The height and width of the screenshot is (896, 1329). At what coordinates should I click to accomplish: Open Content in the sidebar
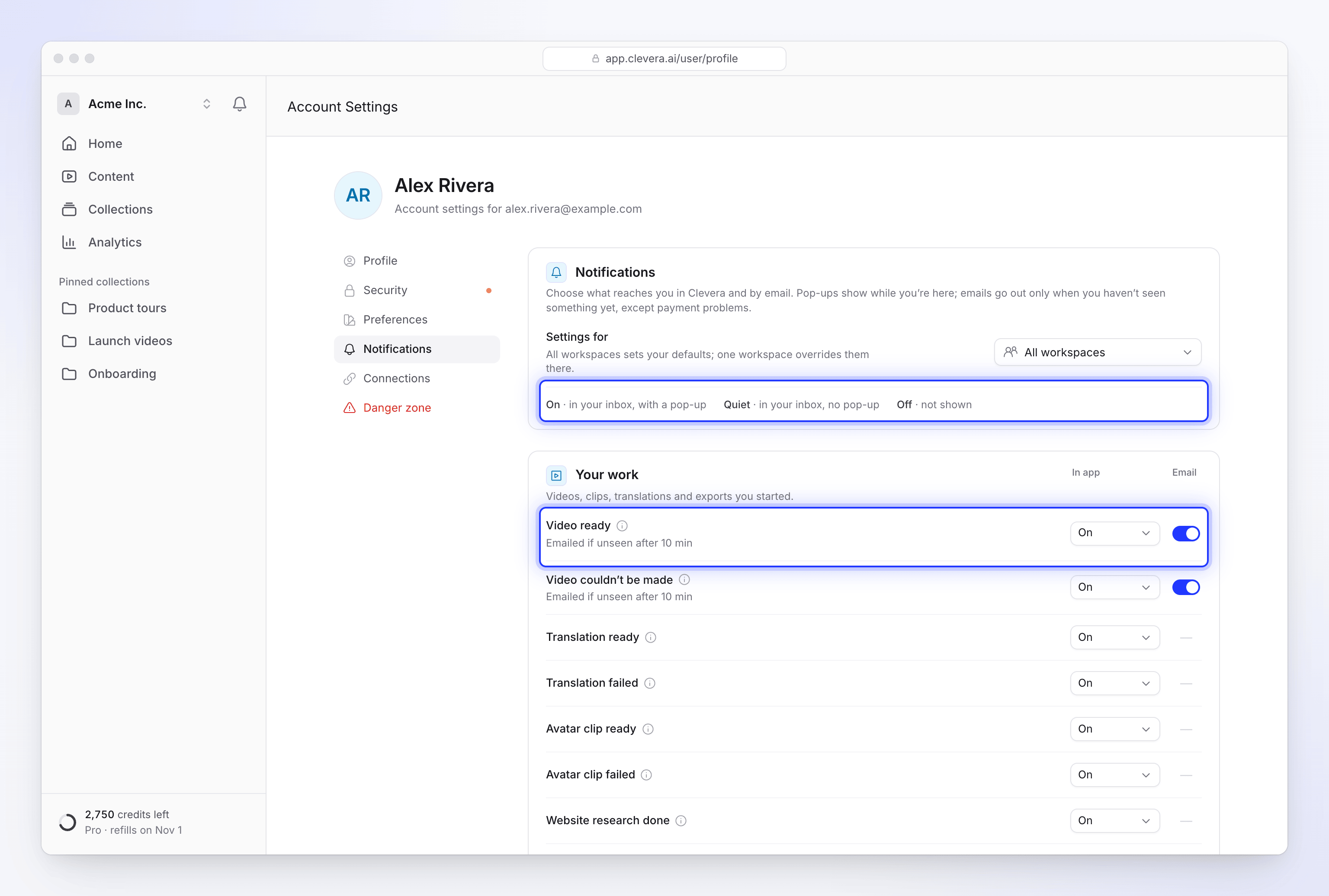(154, 176)
